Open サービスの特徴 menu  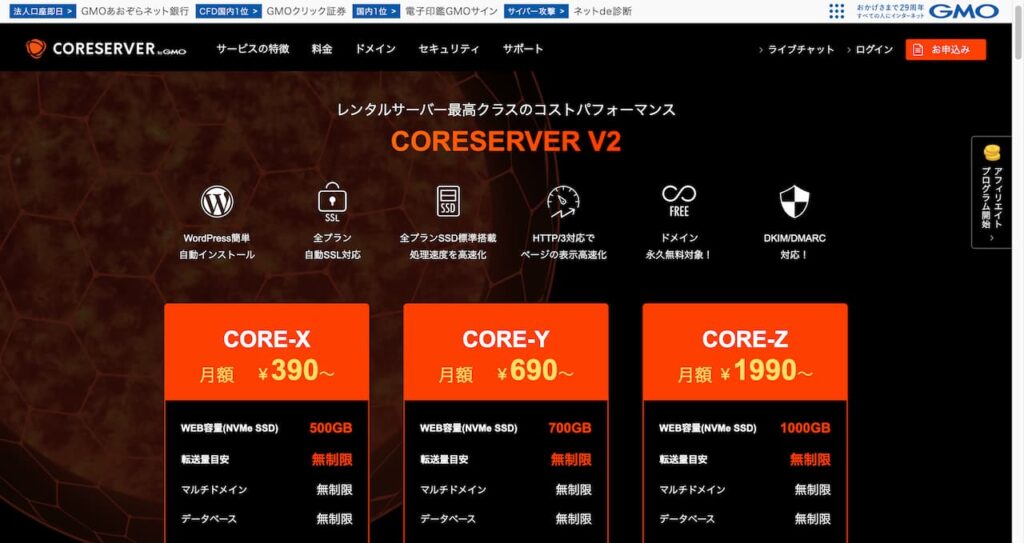[253, 49]
